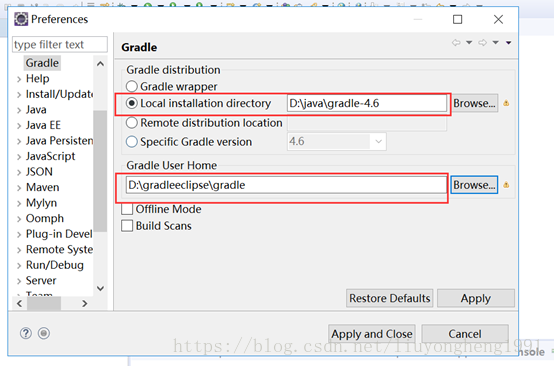Expand the Help tree node
554x366 pixels.
19,79
